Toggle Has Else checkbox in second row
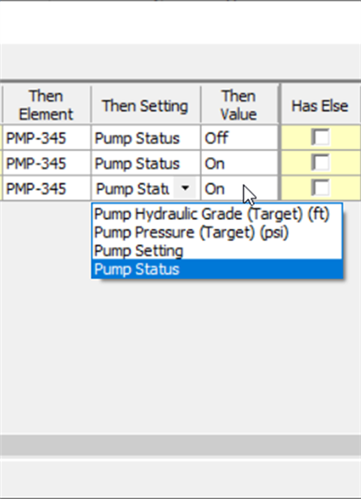361x499 pixels. pos(320,163)
